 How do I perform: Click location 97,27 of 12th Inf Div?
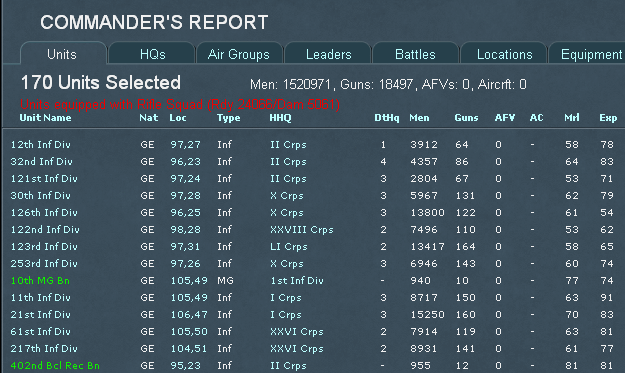tap(185, 145)
